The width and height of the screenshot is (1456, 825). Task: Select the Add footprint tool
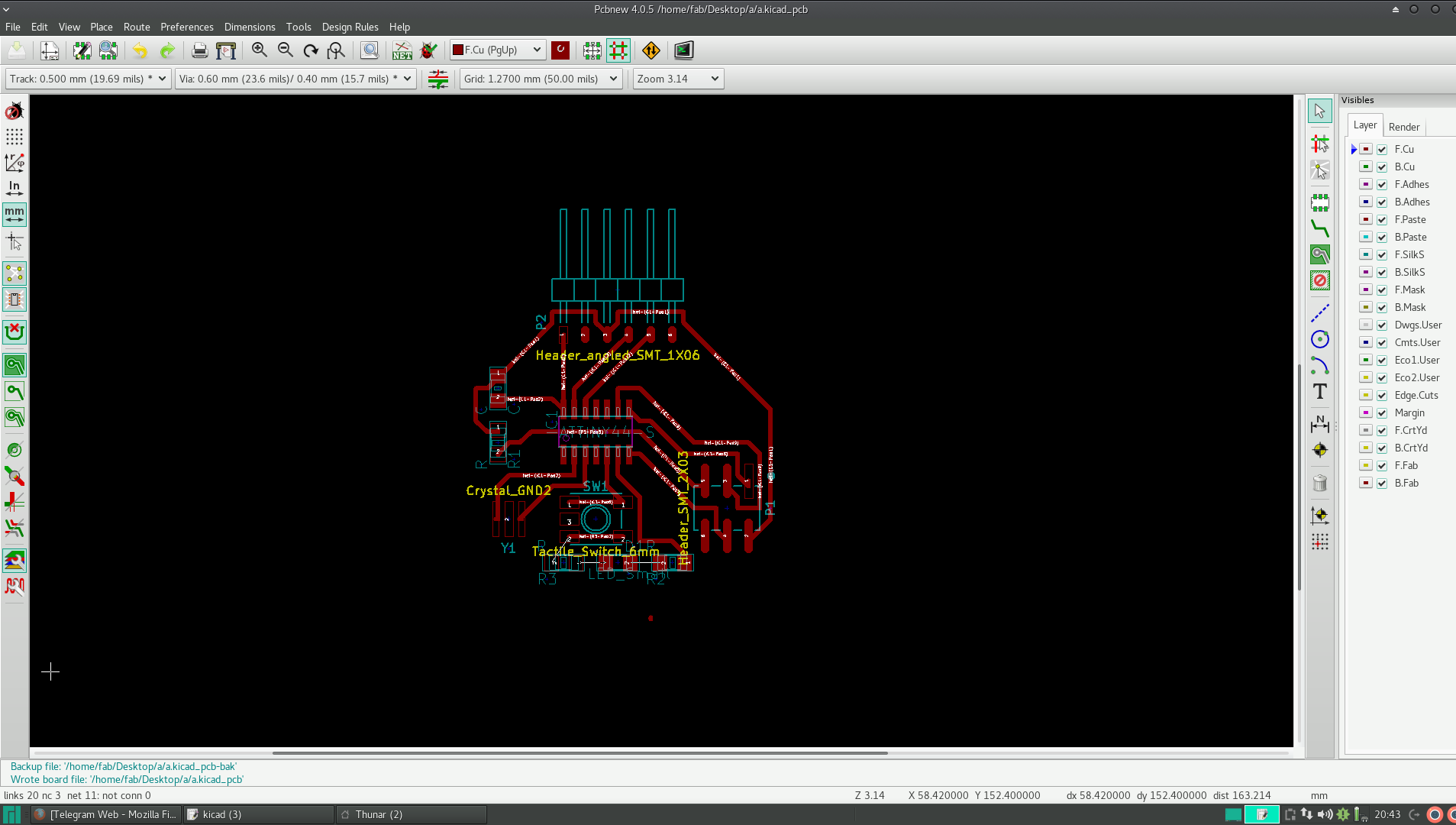[x=1320, y=202]
